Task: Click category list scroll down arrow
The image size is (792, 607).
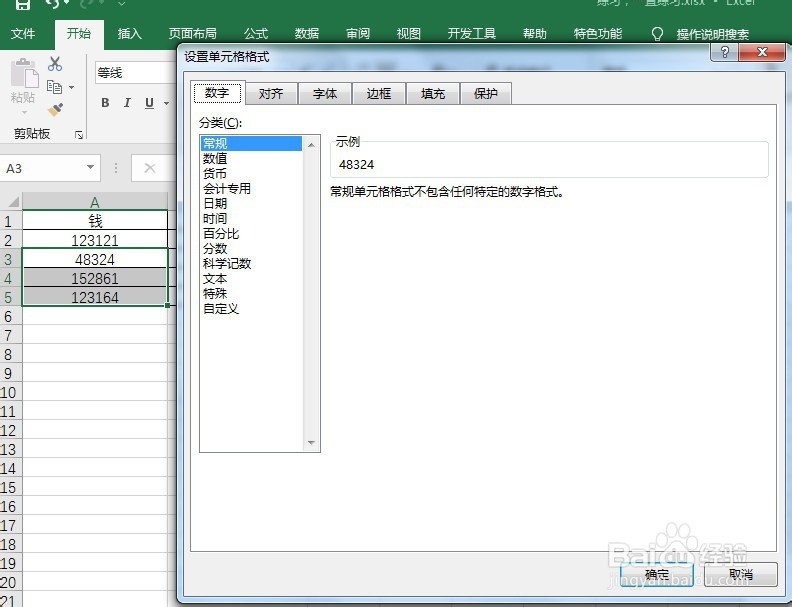Action: tap(311, 443)
